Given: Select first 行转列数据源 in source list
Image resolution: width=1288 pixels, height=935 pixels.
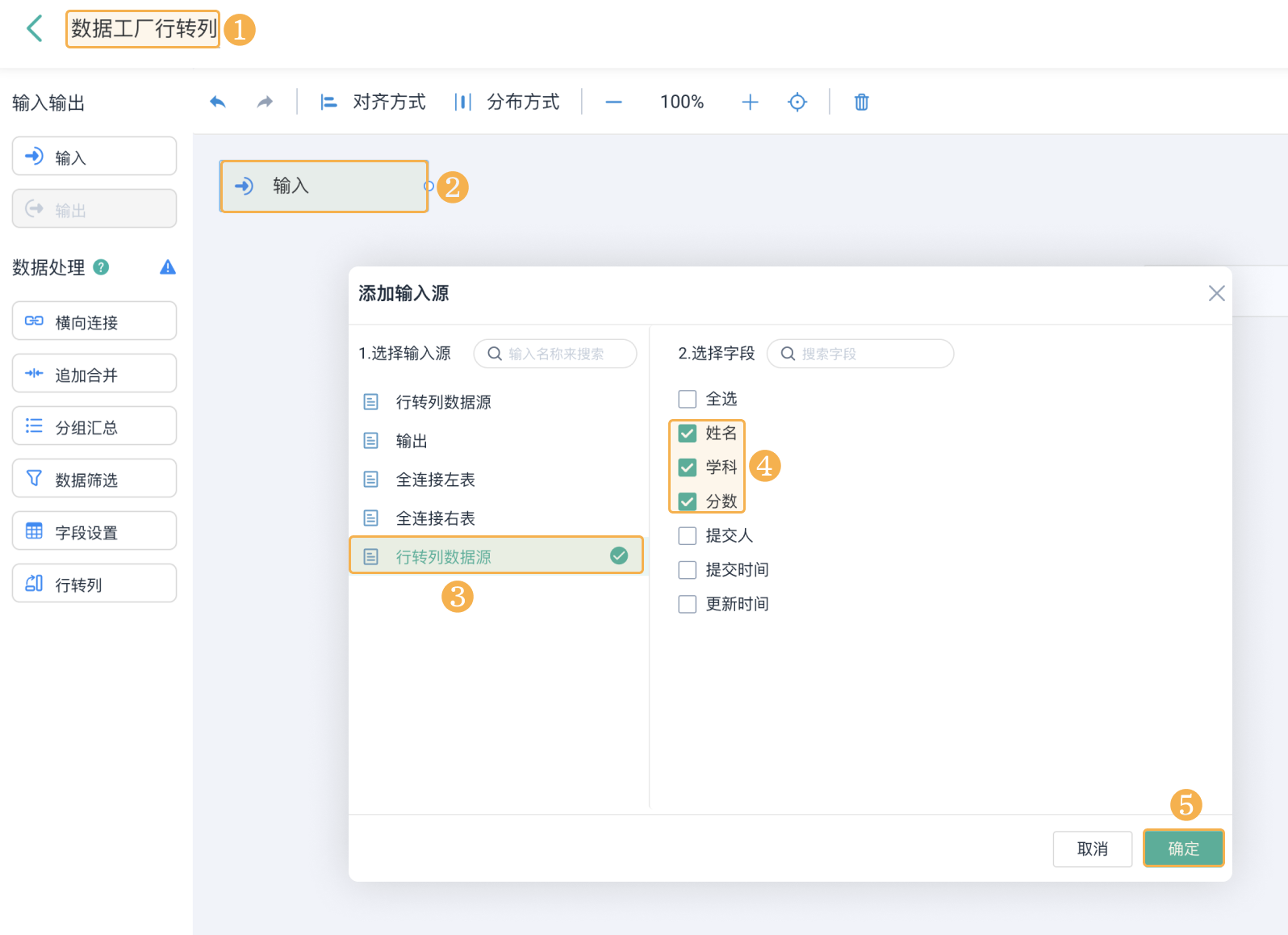Looking at the screenshot, I should coord(497,402).
